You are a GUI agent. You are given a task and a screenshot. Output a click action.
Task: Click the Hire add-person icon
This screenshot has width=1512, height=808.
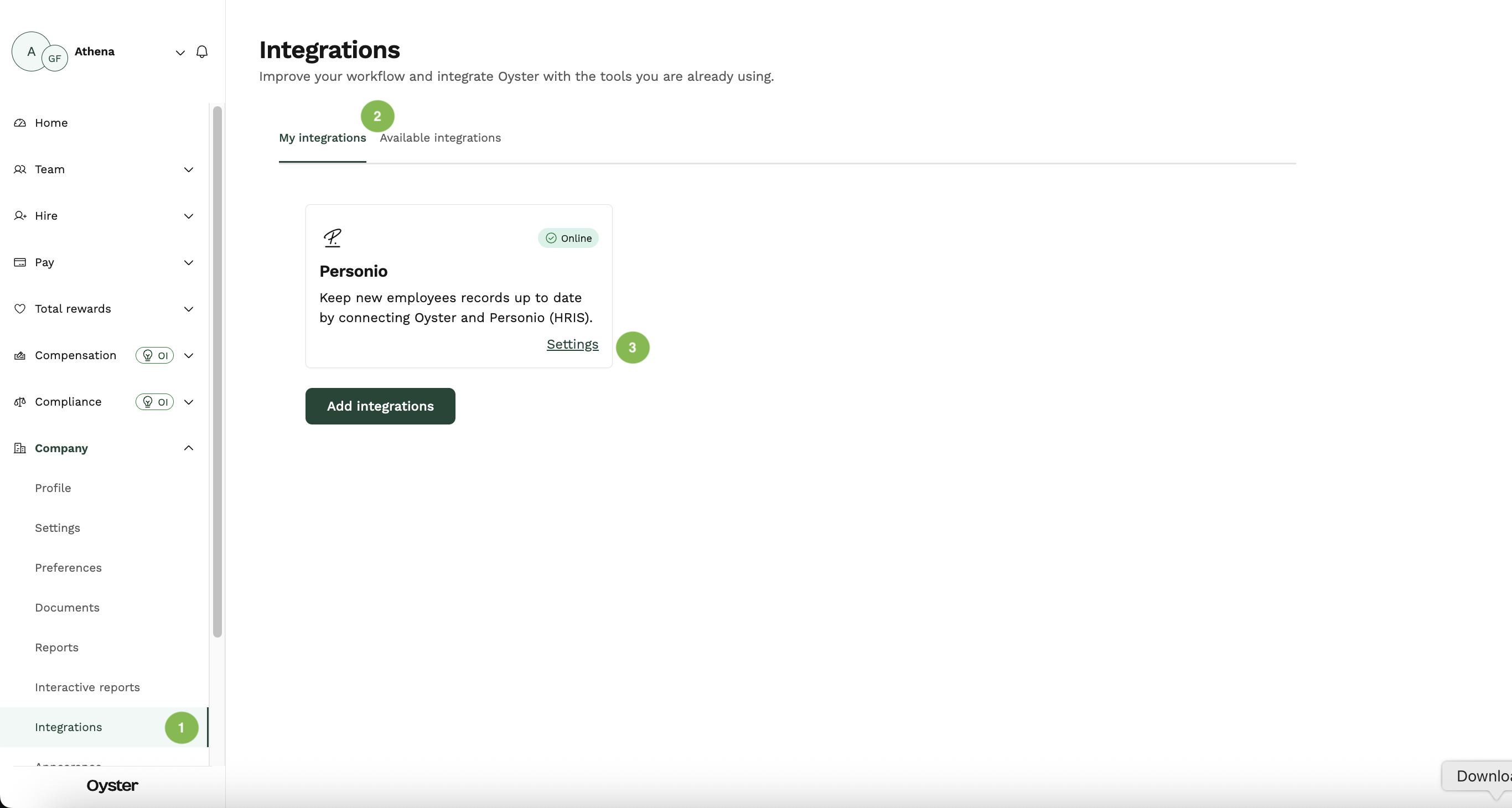coord(20,215)
